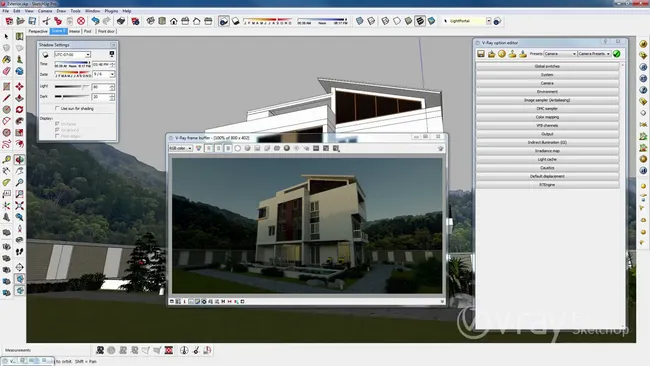650x366 pixels.
Task: Click the Save file icon in main toolbar
Action: point(32,21)
